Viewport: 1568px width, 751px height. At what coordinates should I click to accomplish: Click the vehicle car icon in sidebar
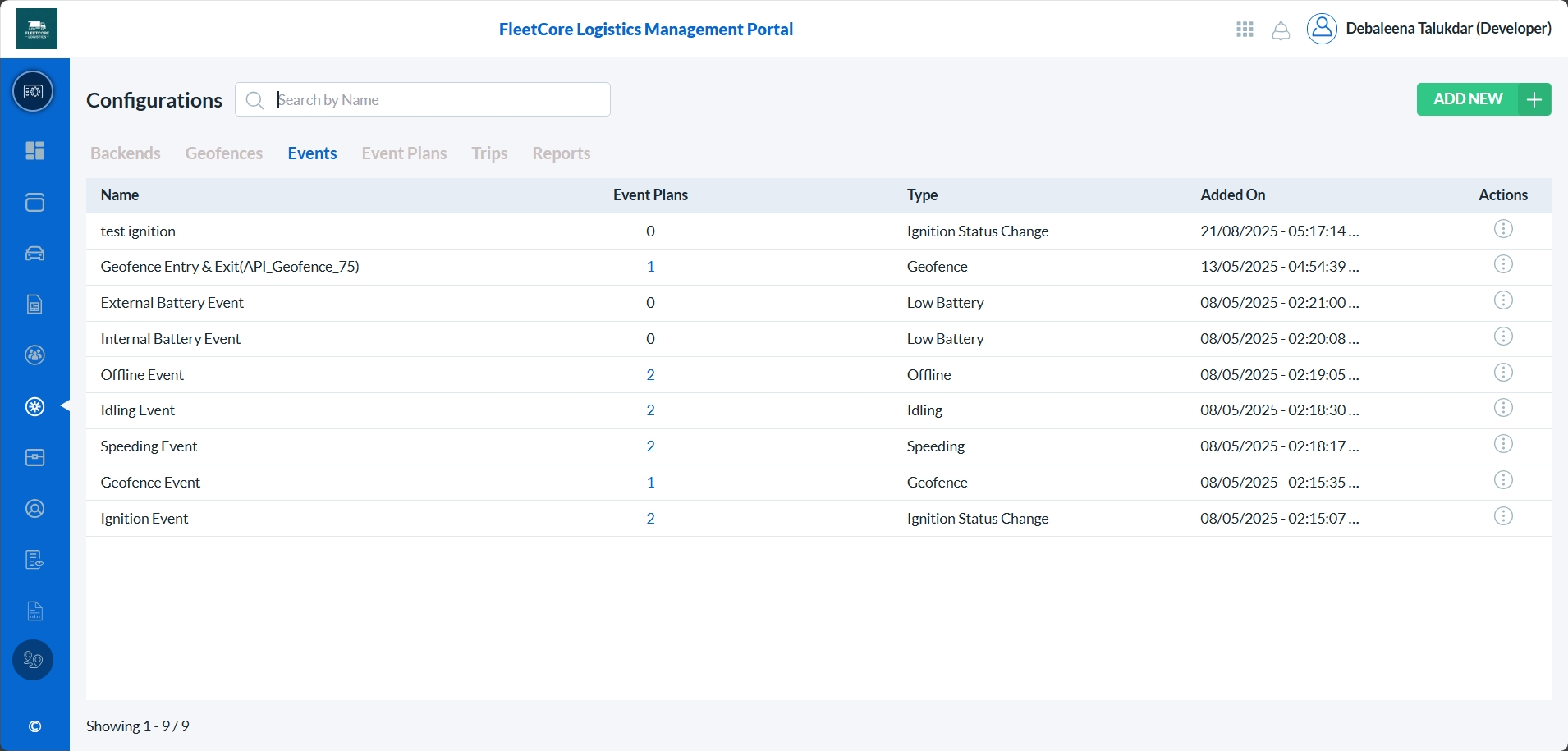[34, 254]
